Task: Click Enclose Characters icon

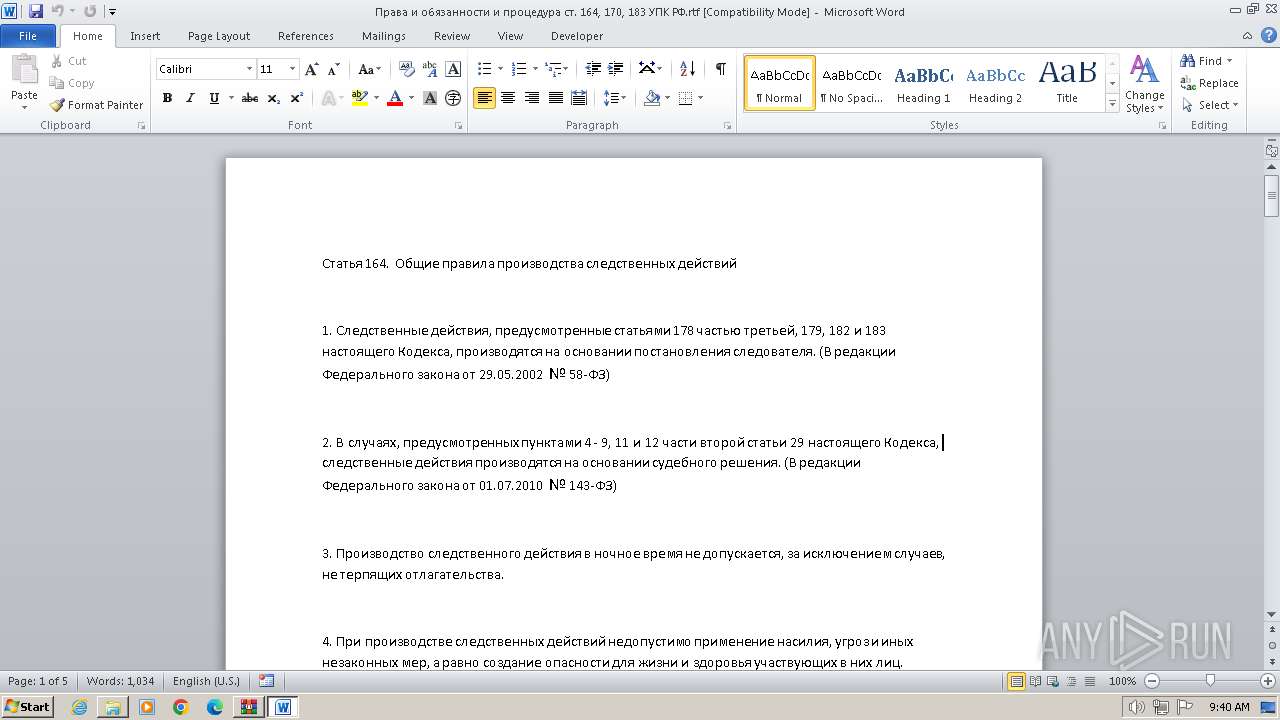Action: pyautogui.click(x=453, y=98)
